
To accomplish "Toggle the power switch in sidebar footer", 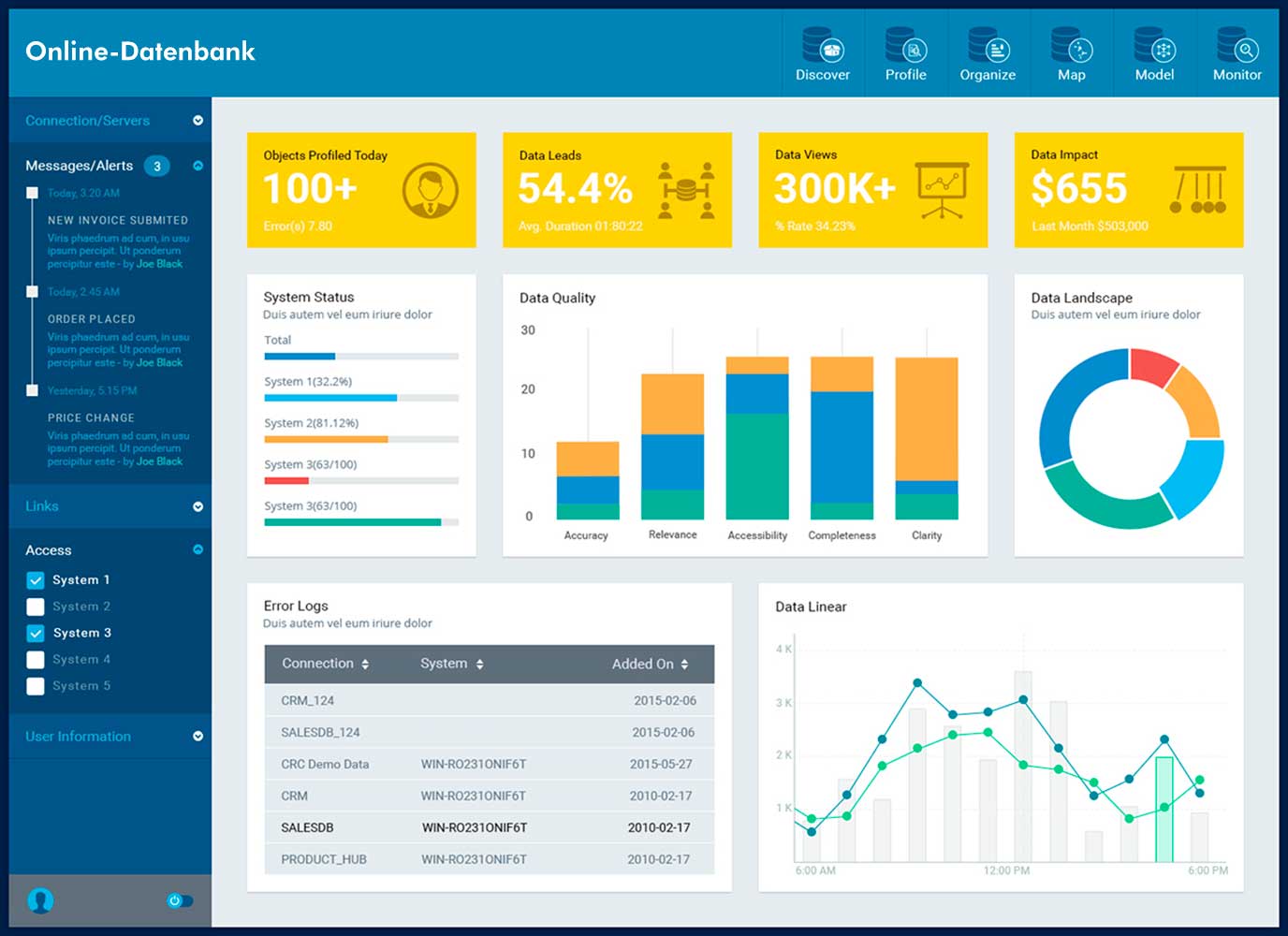I will point(180,900).
